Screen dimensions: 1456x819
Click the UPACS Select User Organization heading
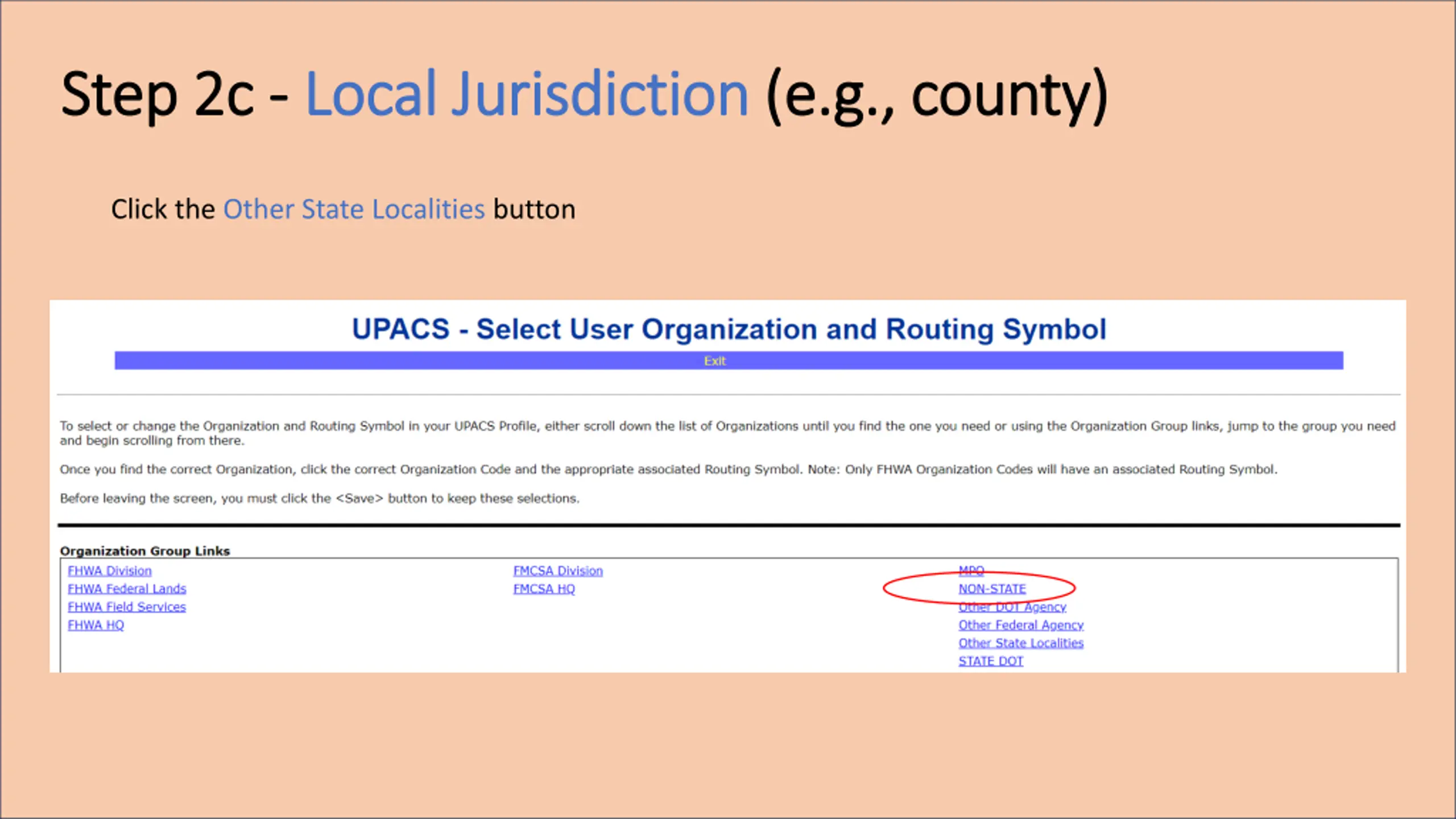(x=728, y=329)
